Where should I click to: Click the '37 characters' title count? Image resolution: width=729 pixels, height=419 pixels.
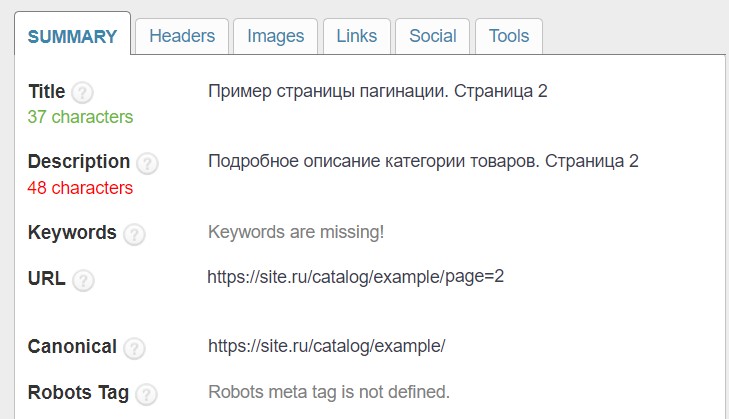tap(80, 117)
